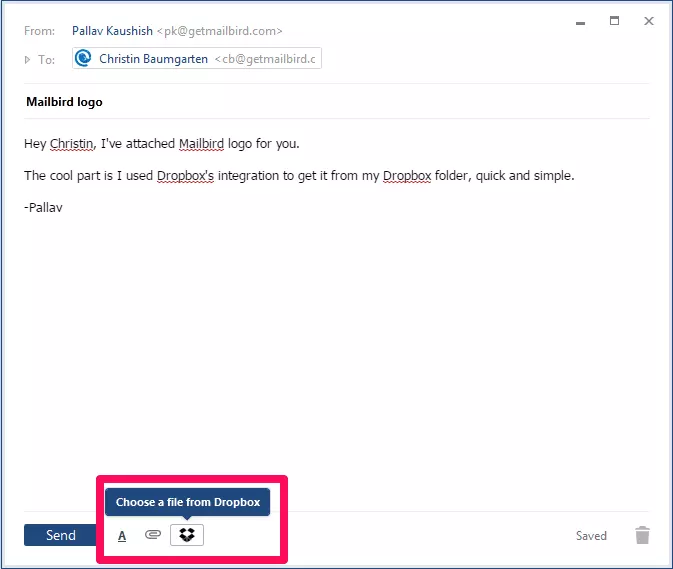Viewport: 673px width, 569px height.
Task: Click the Saved status text
Action: coord(591,536)
